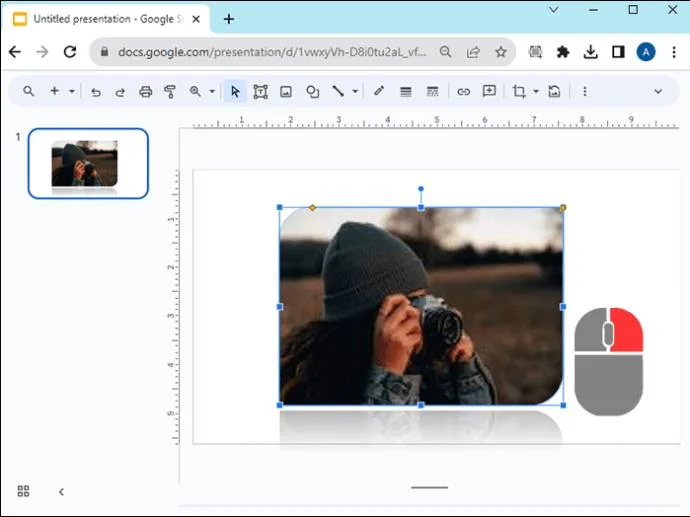The height and width of the screenshot is (517, 690).
Task: Expand the line type dropdown arrow
Action: [355, 91]
